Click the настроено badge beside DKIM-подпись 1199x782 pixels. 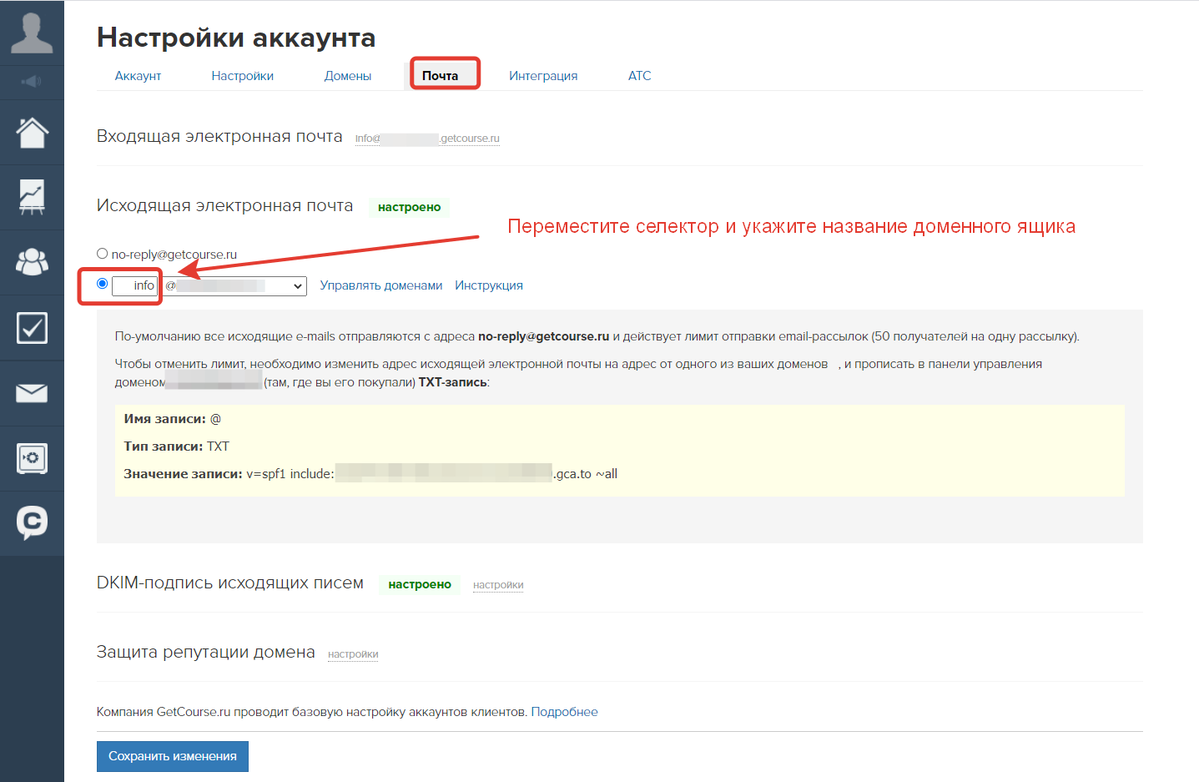[x=420, y=584]
